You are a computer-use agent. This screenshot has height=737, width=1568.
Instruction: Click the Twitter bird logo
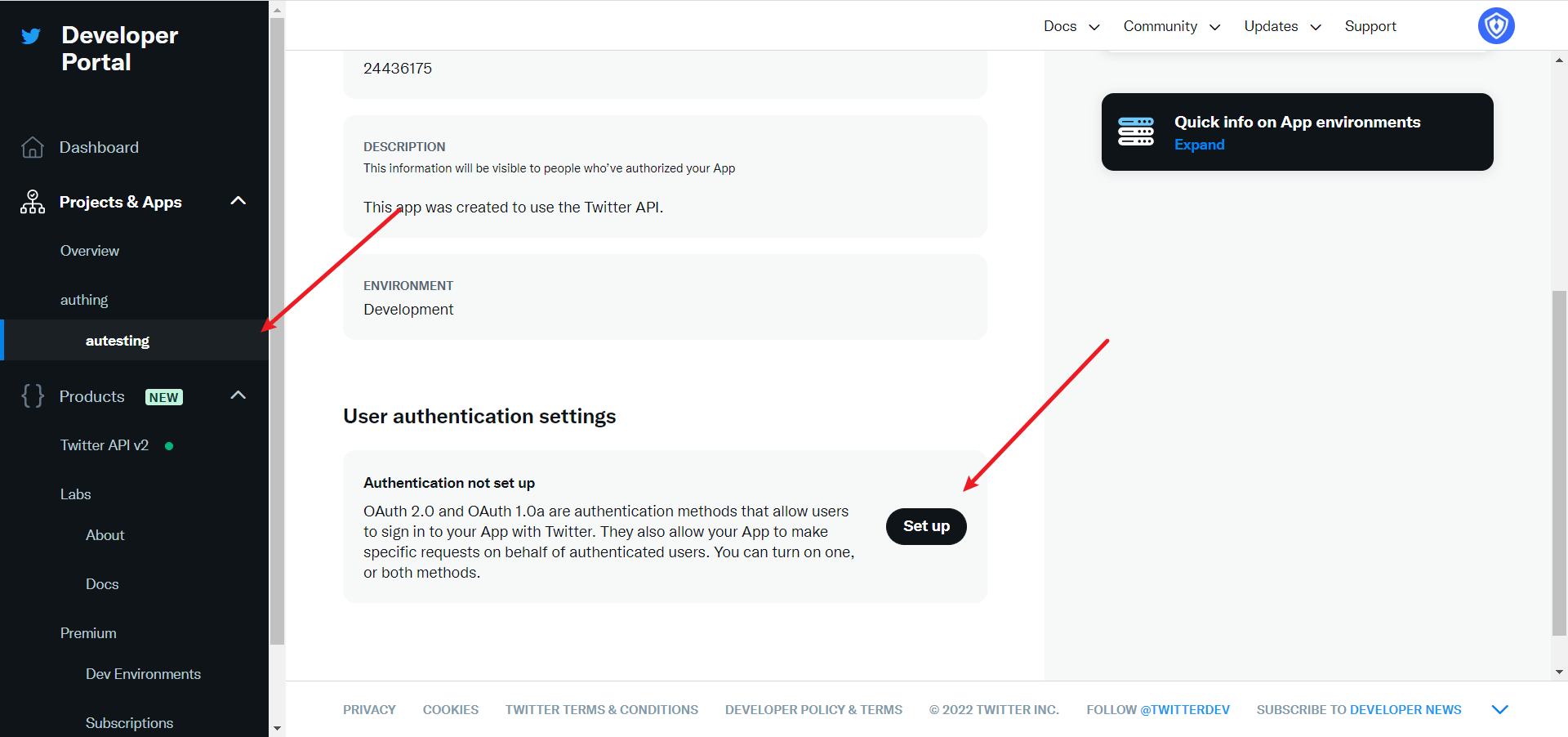pos(31,37)
